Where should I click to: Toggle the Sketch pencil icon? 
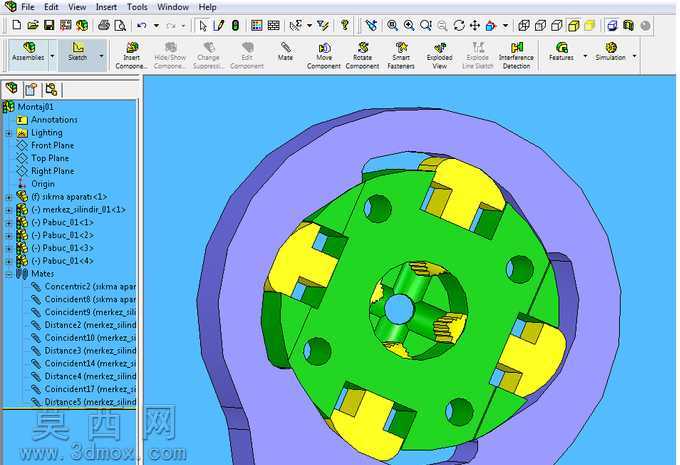[x=219, y=26]
